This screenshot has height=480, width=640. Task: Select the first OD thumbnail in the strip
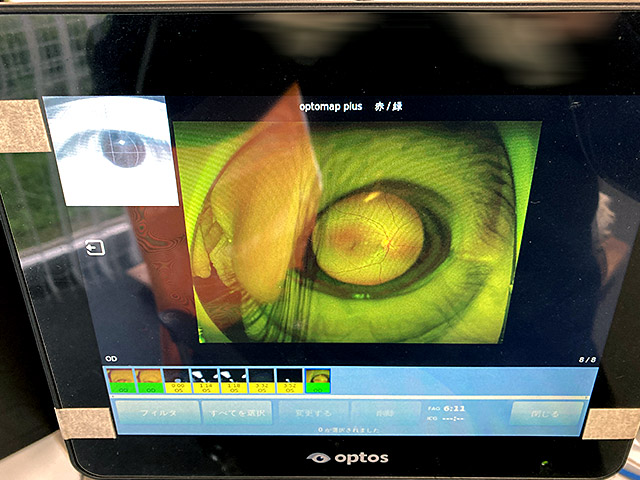(121, 381)
